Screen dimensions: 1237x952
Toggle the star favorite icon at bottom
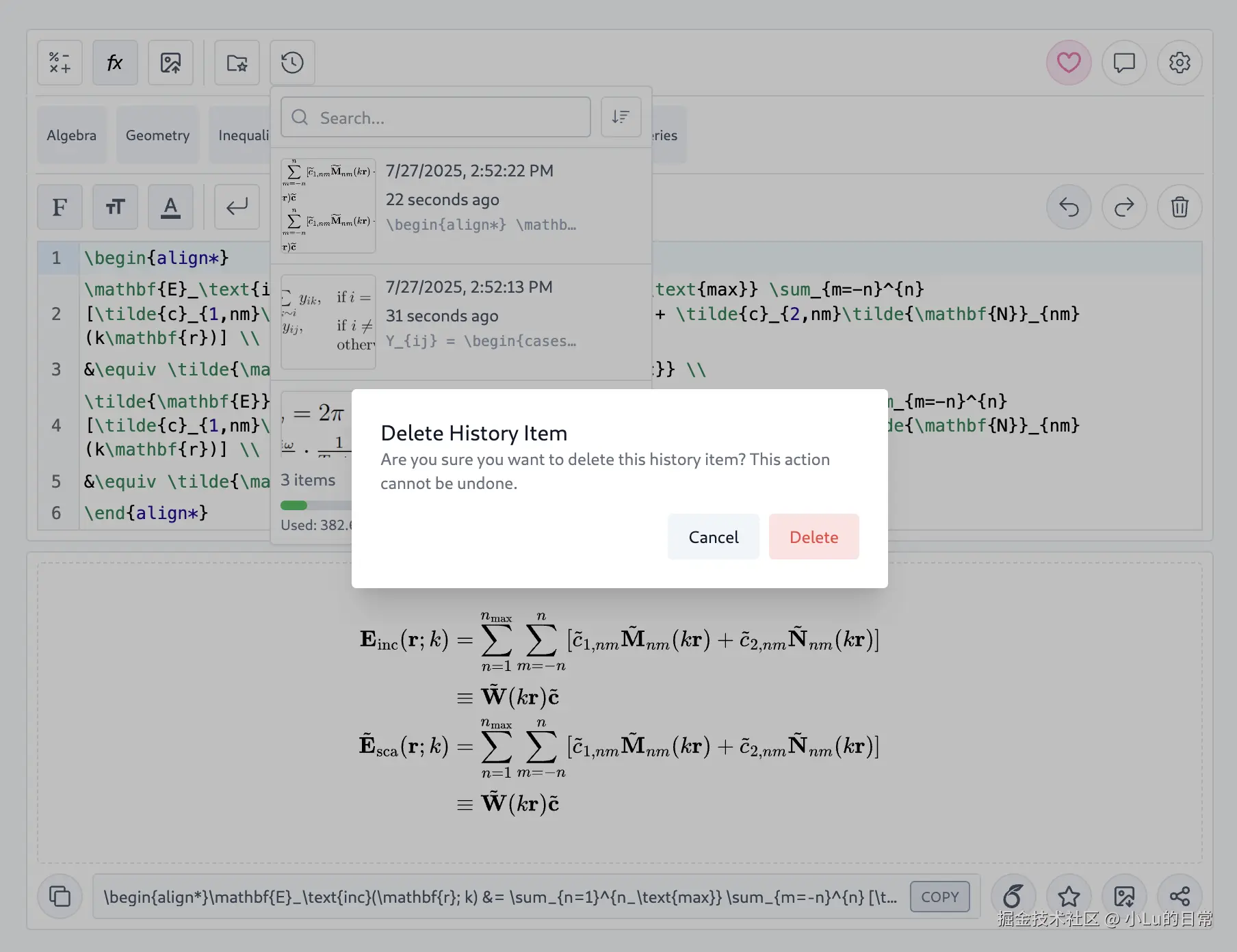(1068, 896)
